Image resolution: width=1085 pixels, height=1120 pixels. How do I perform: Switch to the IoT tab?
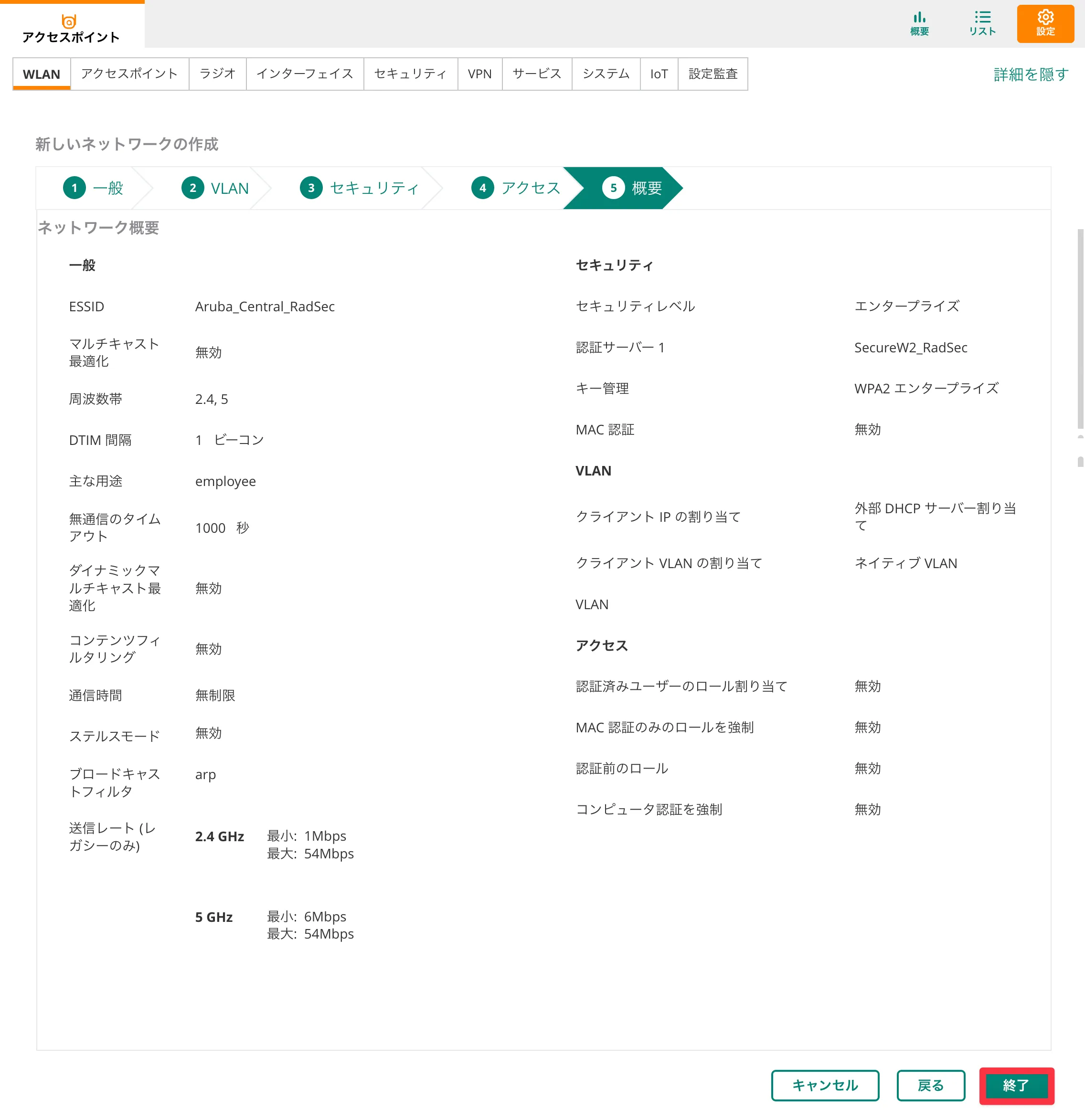[659, 74]
